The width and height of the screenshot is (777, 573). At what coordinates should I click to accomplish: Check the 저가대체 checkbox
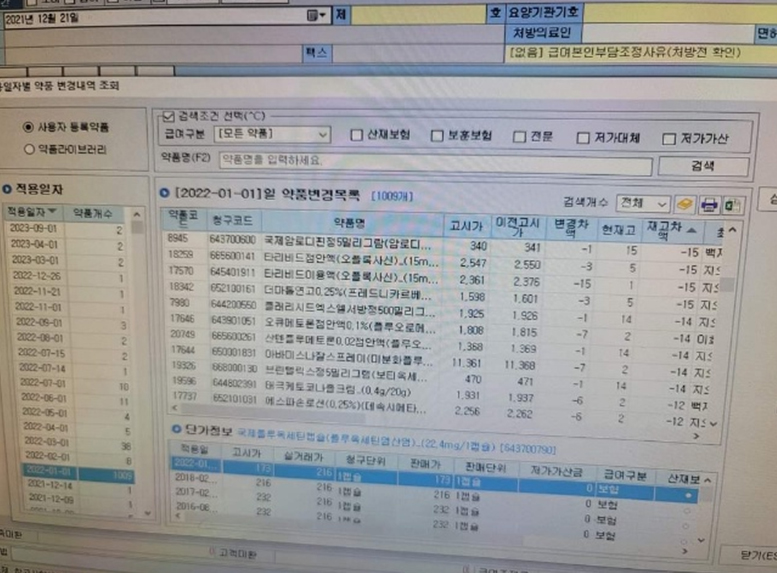(x=583, y=138)
